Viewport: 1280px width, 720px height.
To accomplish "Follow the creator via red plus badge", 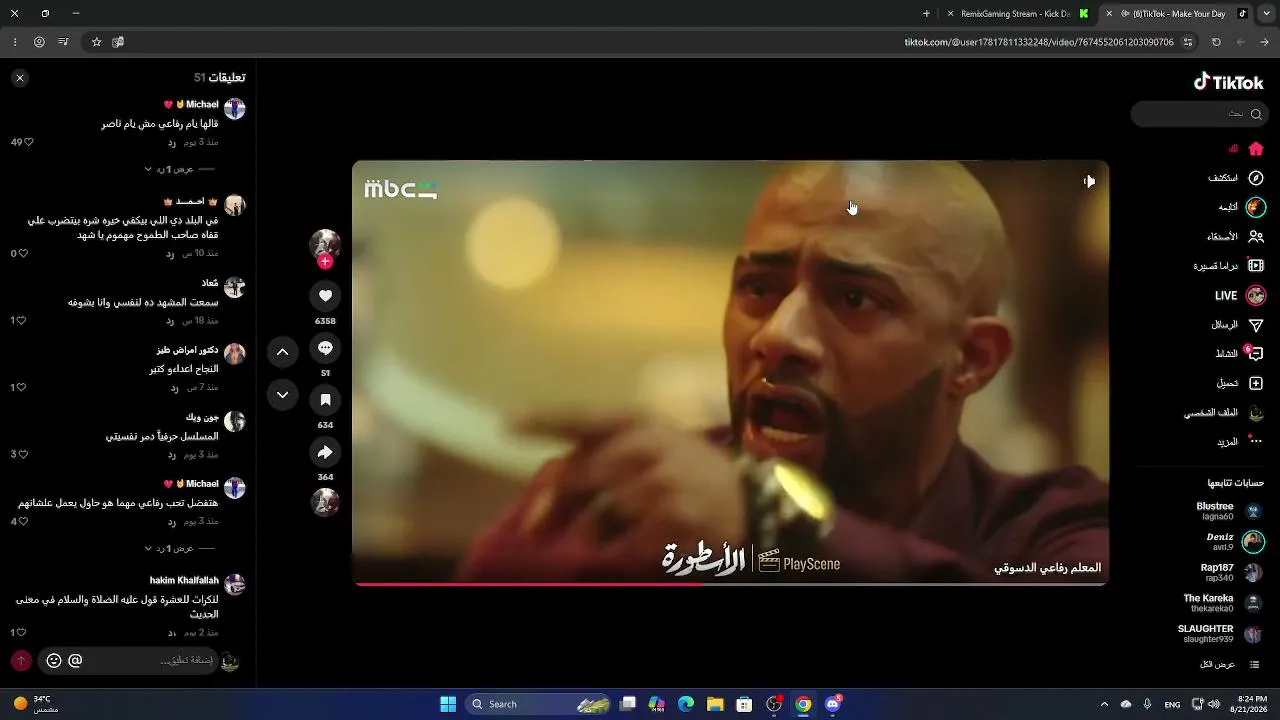I will pyautogui.click(x=325, y=262).
